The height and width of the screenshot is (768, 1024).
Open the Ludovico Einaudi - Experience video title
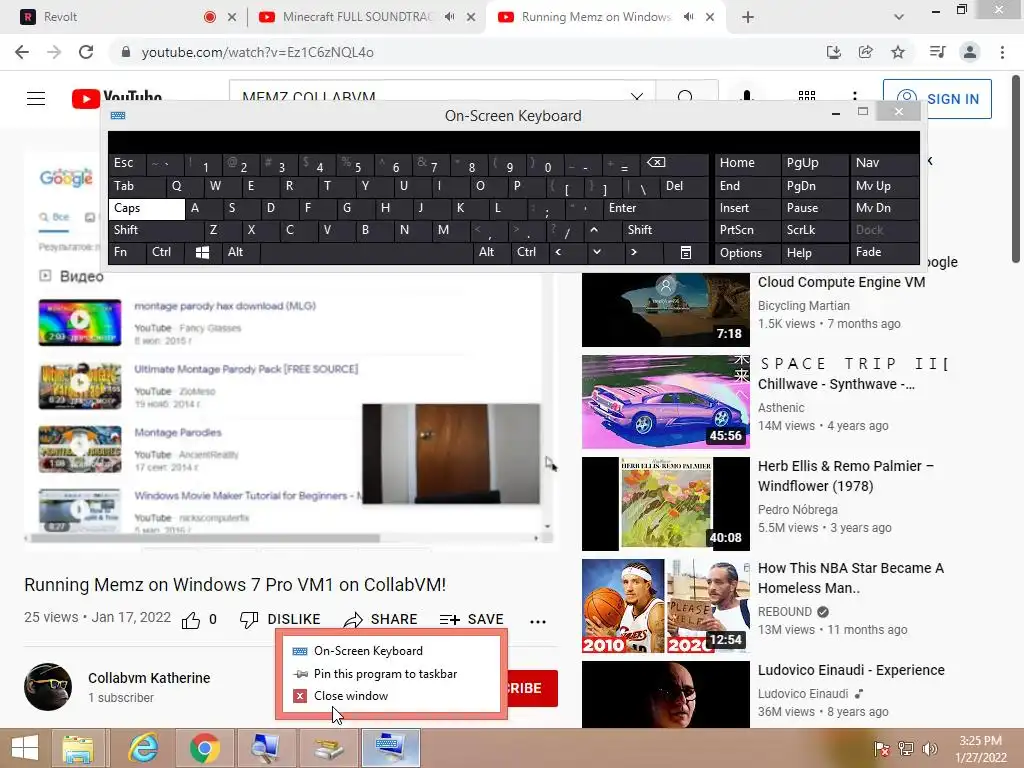coord(852,670)
